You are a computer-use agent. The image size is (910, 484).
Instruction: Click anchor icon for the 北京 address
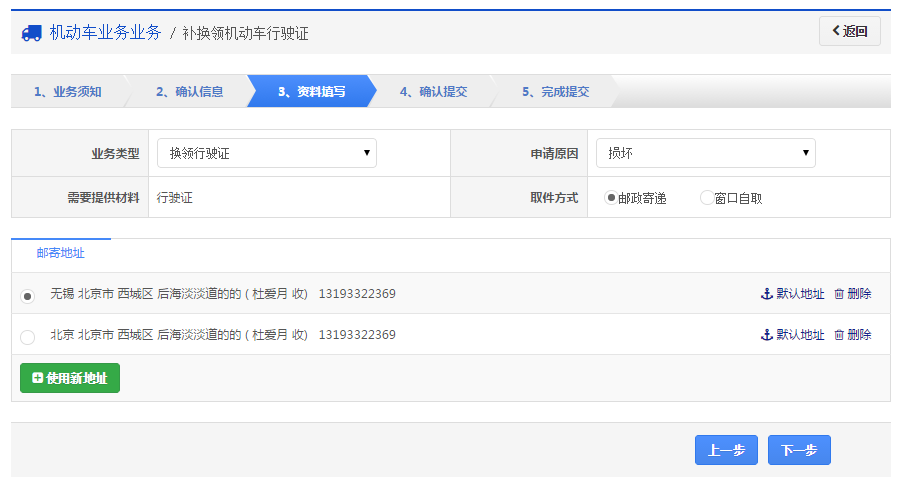coord(767,335)
